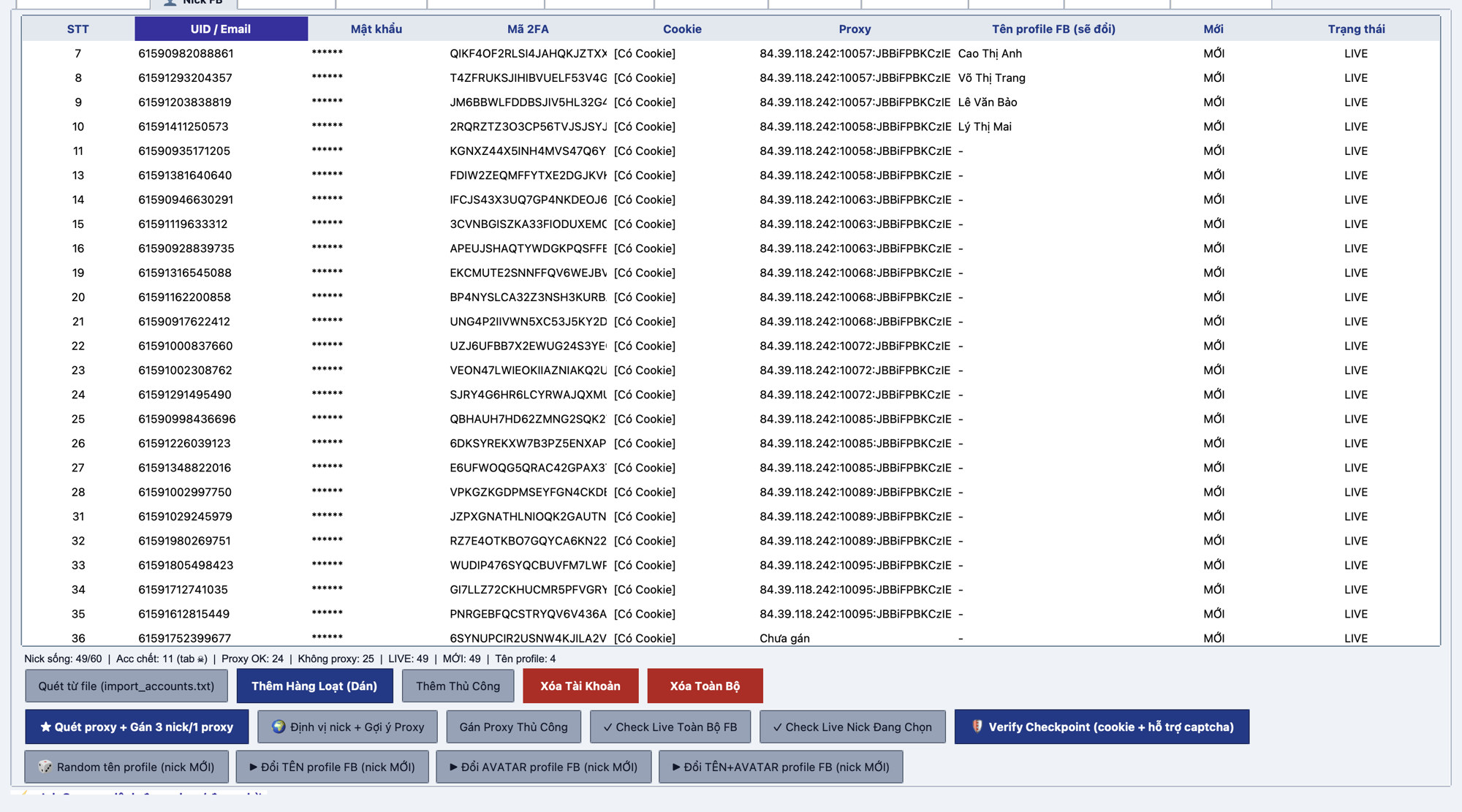
Task: Click 2FA code JZPXGNATHLNIOQK2GAUTN
Action: [x=528, y=516]
